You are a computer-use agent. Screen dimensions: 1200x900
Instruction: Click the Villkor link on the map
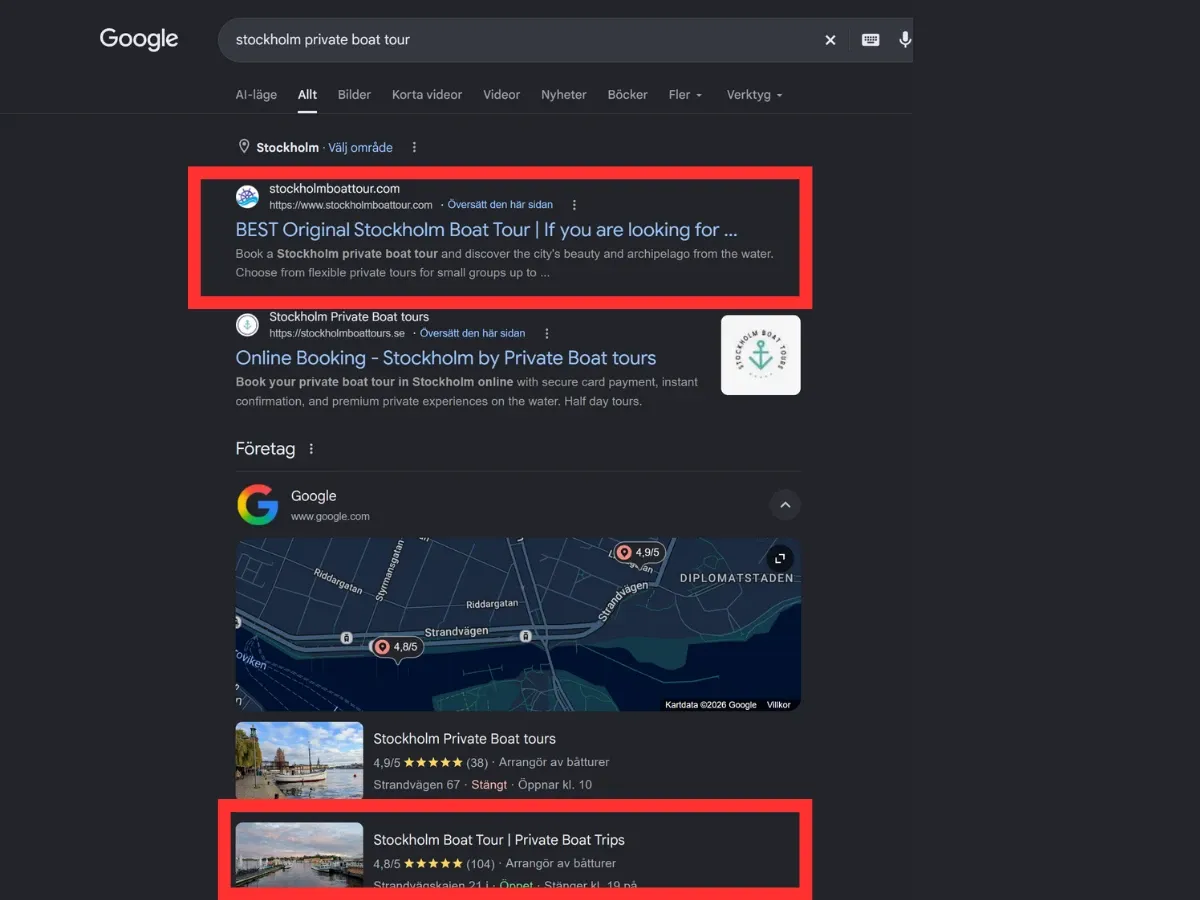pos(778,705)
